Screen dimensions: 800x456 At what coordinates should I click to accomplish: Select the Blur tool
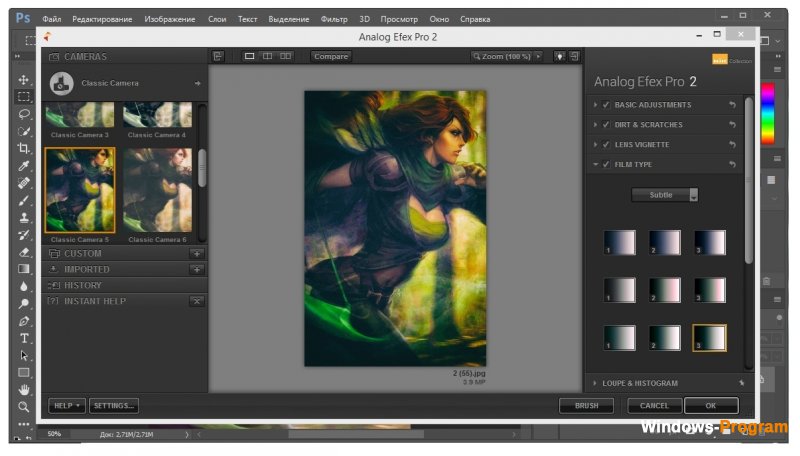click(x=23, y=287)
